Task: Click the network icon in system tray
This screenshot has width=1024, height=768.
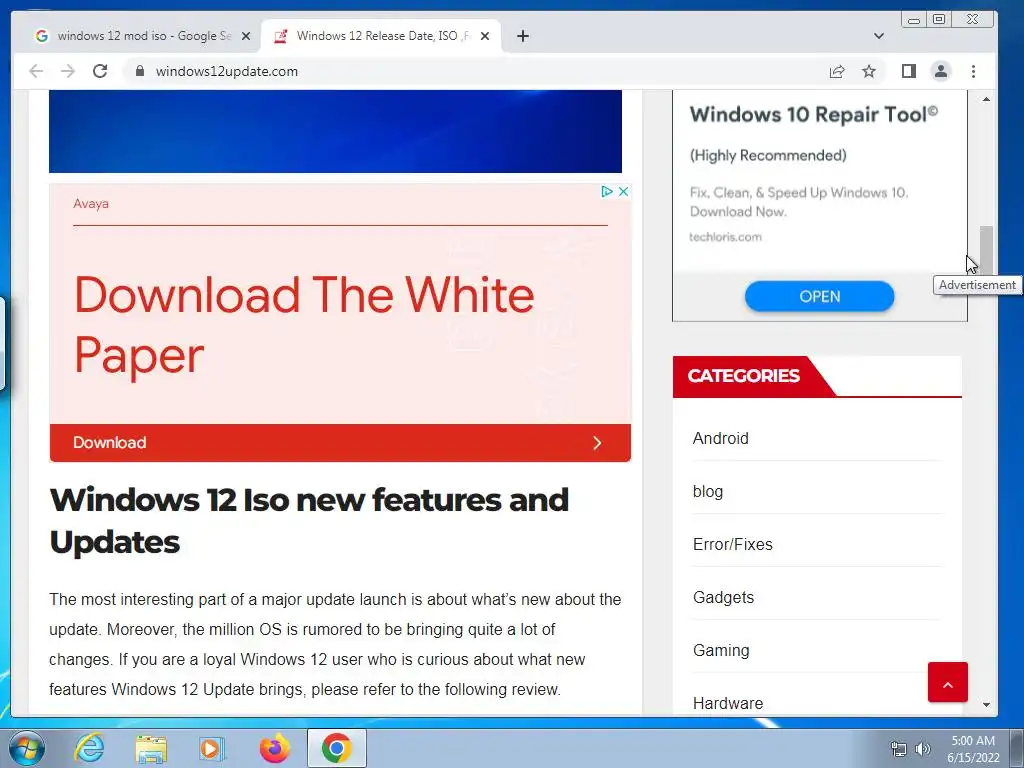Action: click(x=899, y=749)
